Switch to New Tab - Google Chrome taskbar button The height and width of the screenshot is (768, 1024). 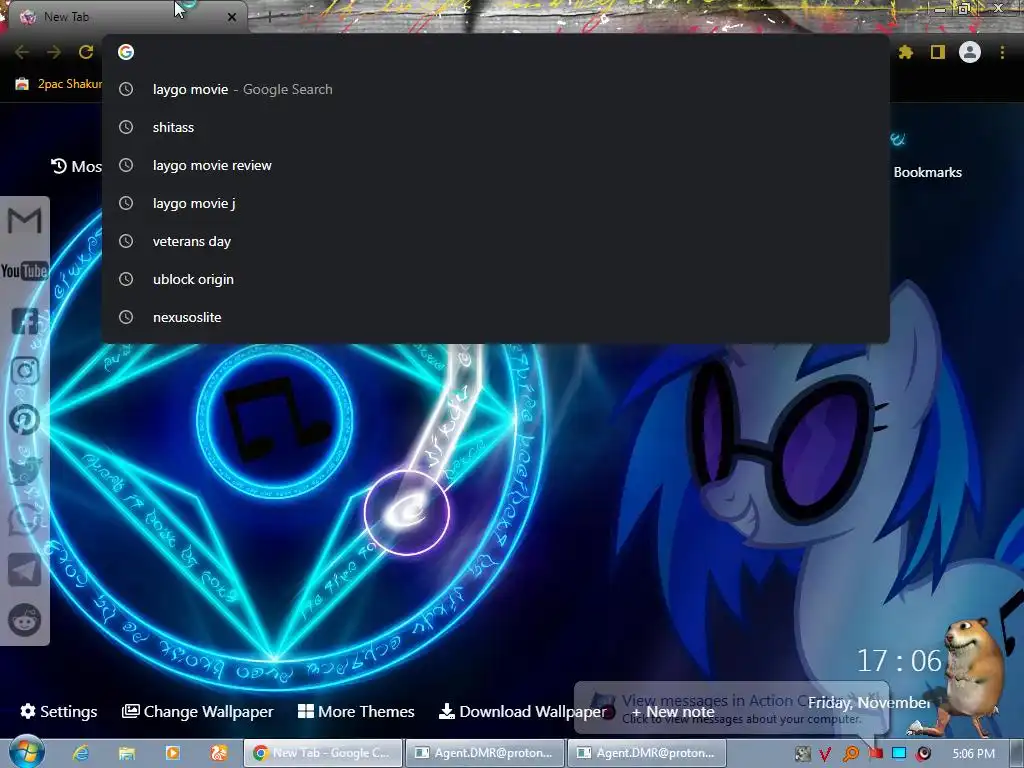323,753
